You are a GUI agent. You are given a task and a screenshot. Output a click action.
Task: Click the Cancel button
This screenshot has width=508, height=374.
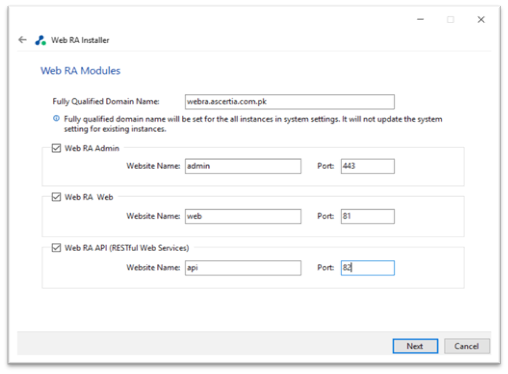click(467, 346)
